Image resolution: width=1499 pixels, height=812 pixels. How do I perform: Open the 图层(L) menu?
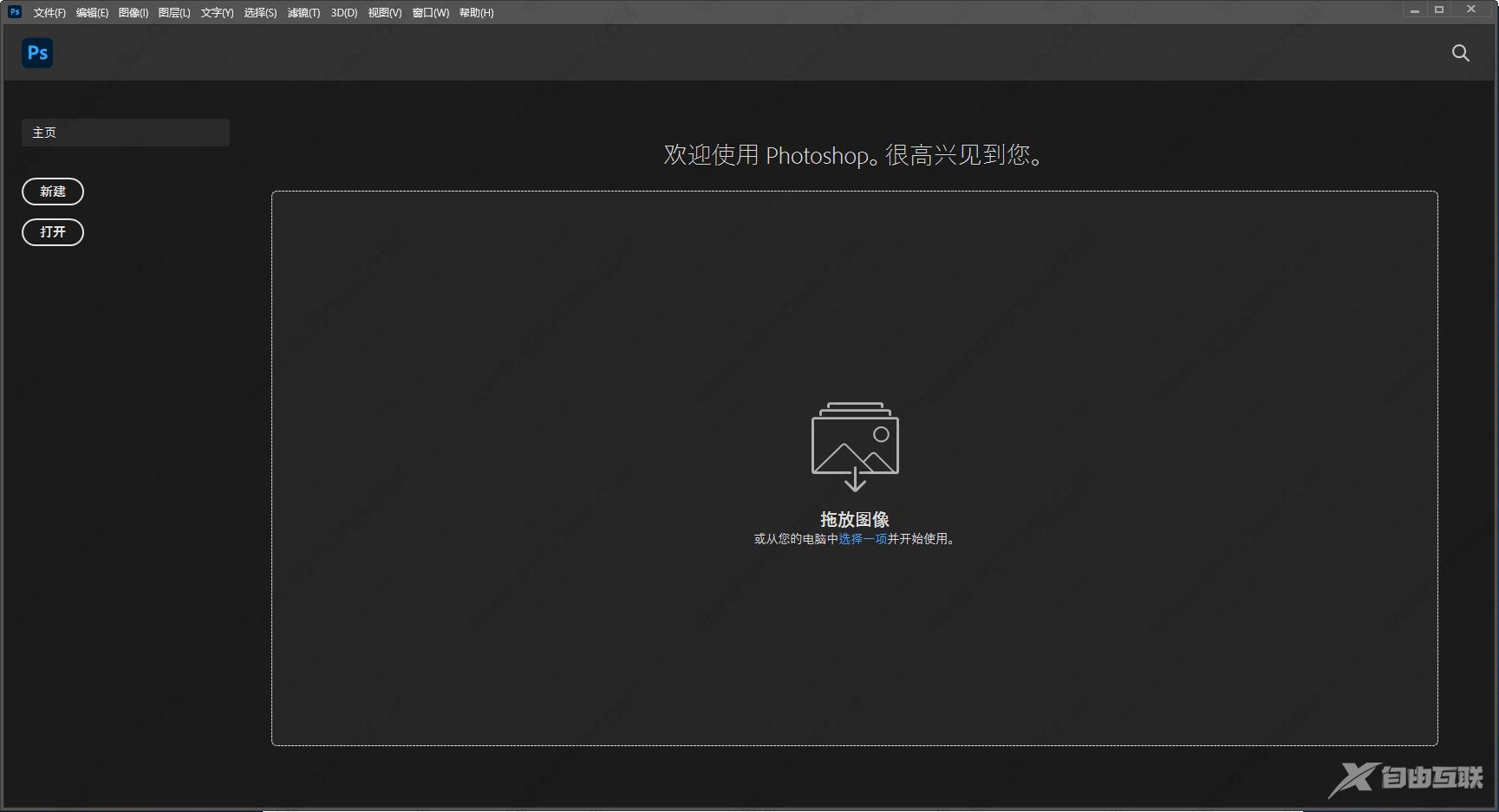(174, 13)
